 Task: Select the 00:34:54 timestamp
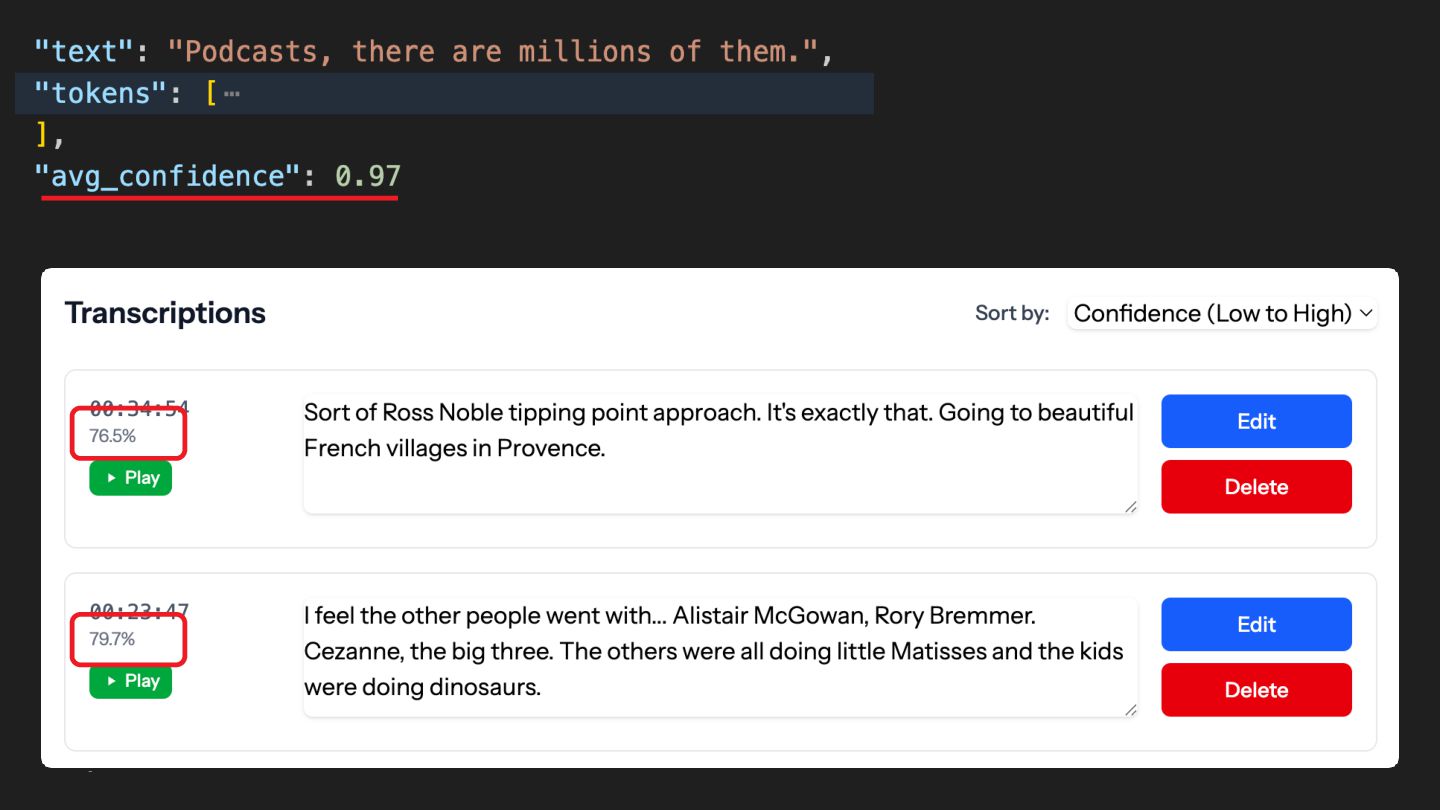pos(139,408)
